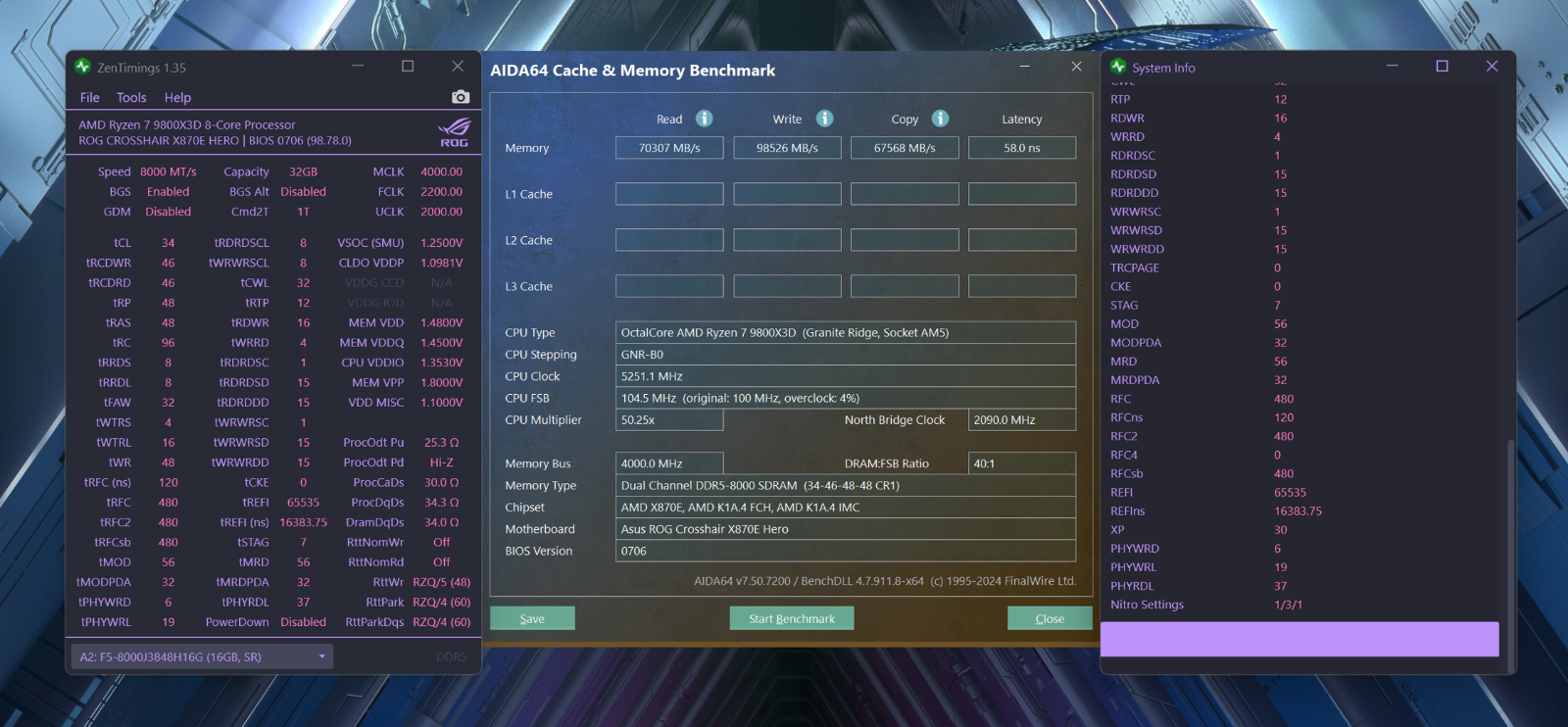Click the empty L1 Cache Read field

point(669,194)
